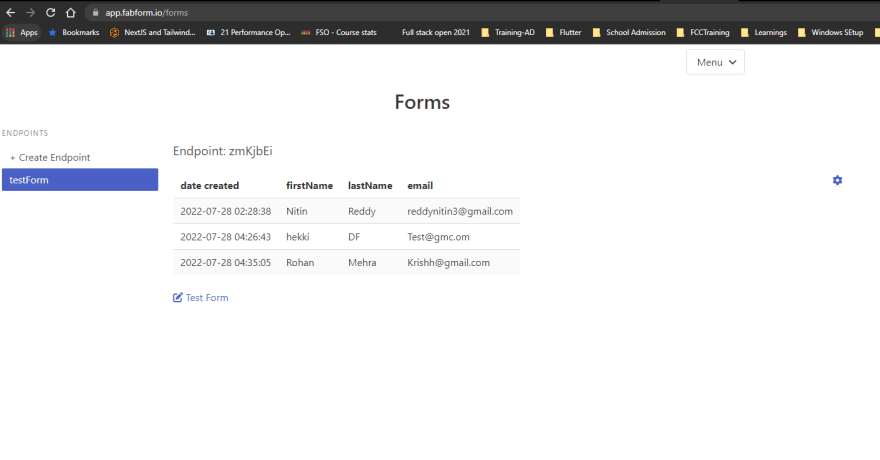The width and height of the screenshot is (880, 460).
Task: Click the Endpoint: zmKjbEi heading
Action: click(222, 151)
